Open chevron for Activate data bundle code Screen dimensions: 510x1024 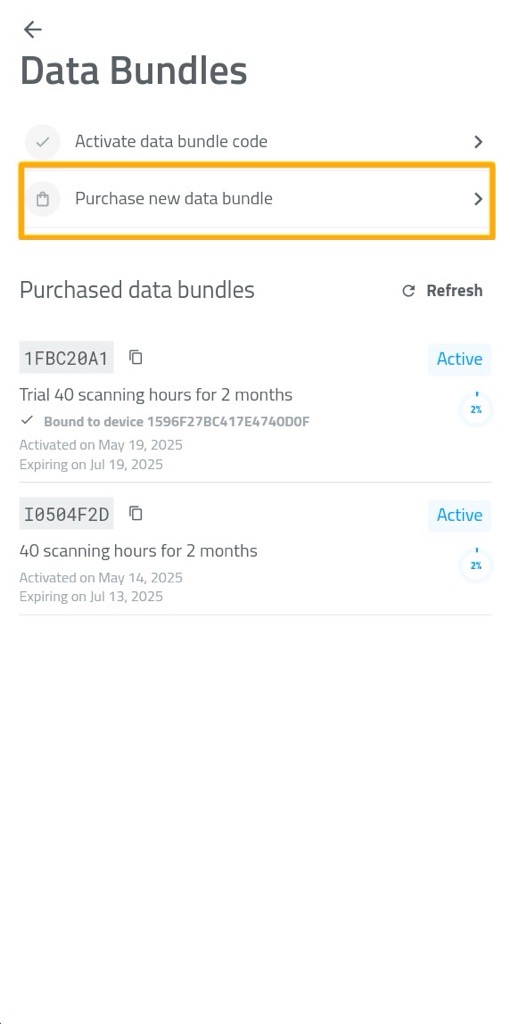click(x=479, y=142)
